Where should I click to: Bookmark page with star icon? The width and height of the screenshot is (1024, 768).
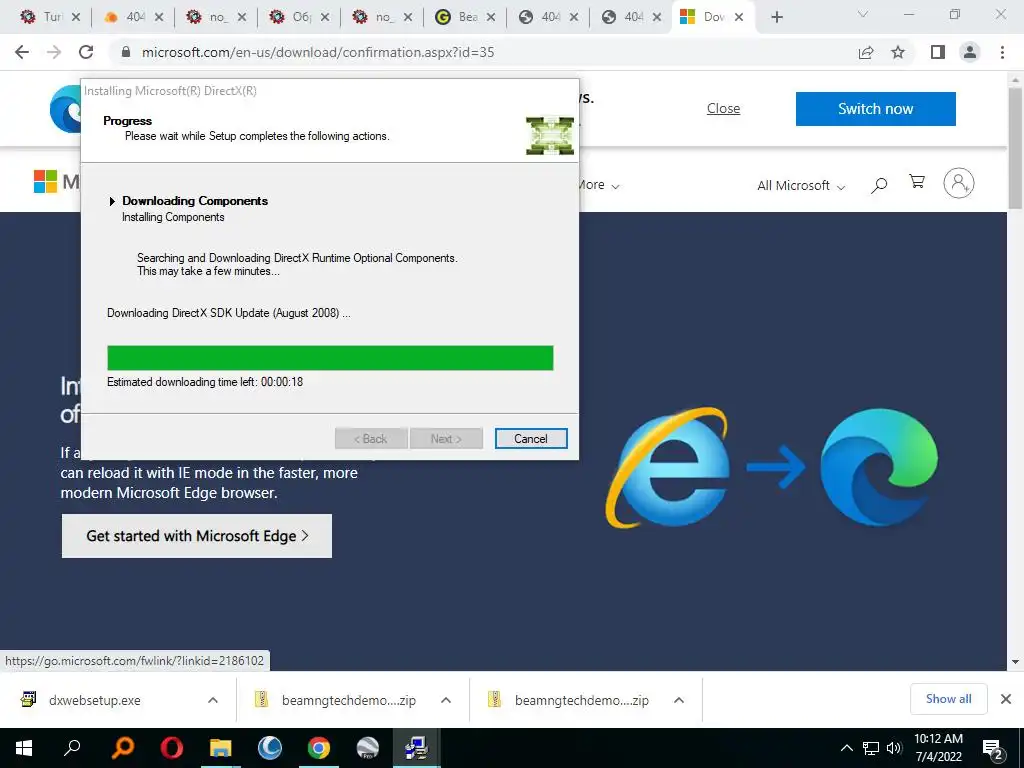coord(898,52)
